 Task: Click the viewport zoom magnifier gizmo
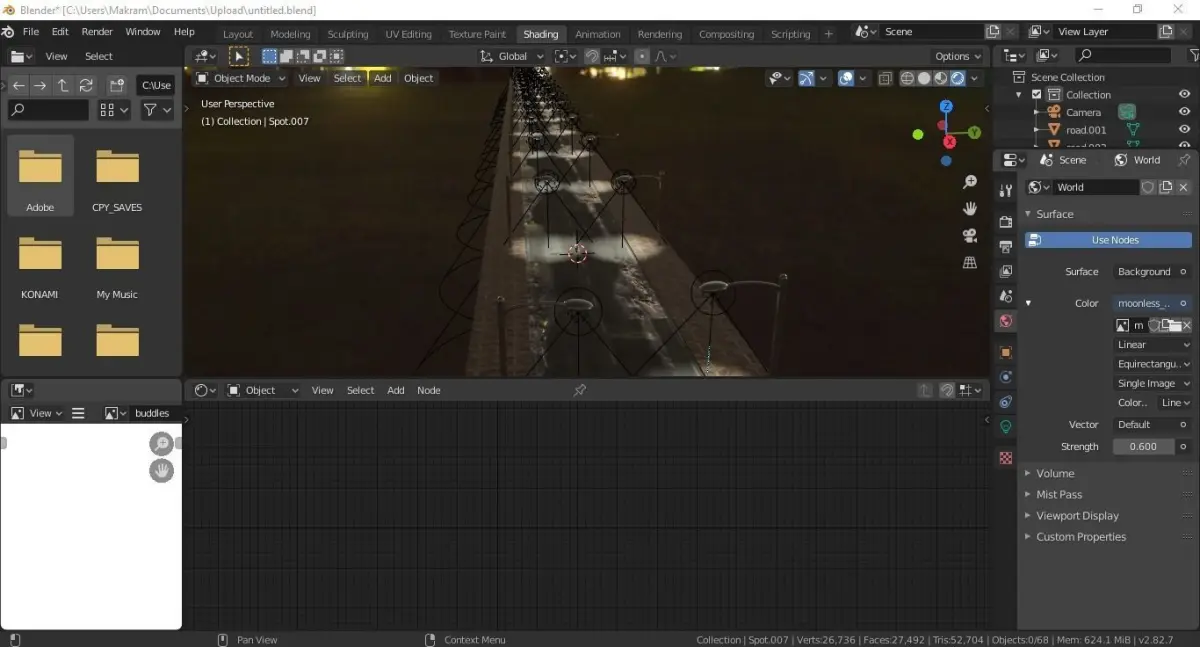coord(969,182)
